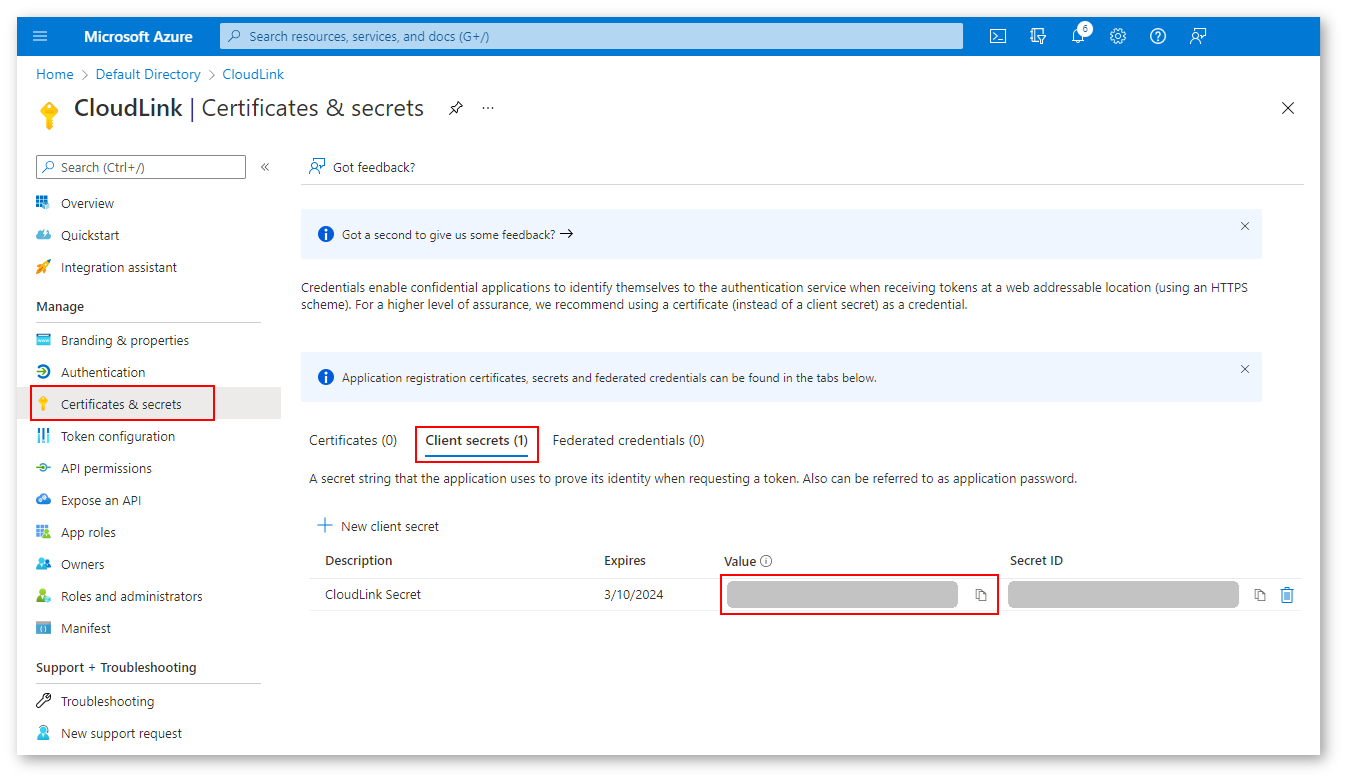The height and width of the screenshot is (781, 1346).
Task: Focus the global search resources box
Action: tap(591, 36)
